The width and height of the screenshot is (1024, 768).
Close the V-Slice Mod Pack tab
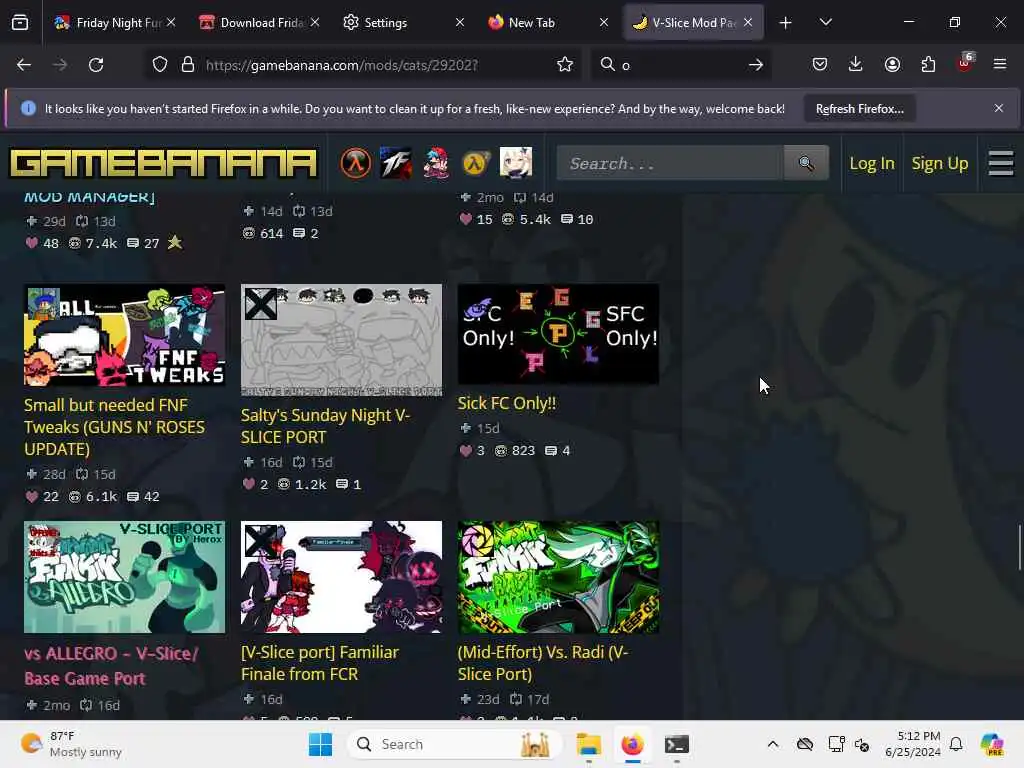(748, 23)
